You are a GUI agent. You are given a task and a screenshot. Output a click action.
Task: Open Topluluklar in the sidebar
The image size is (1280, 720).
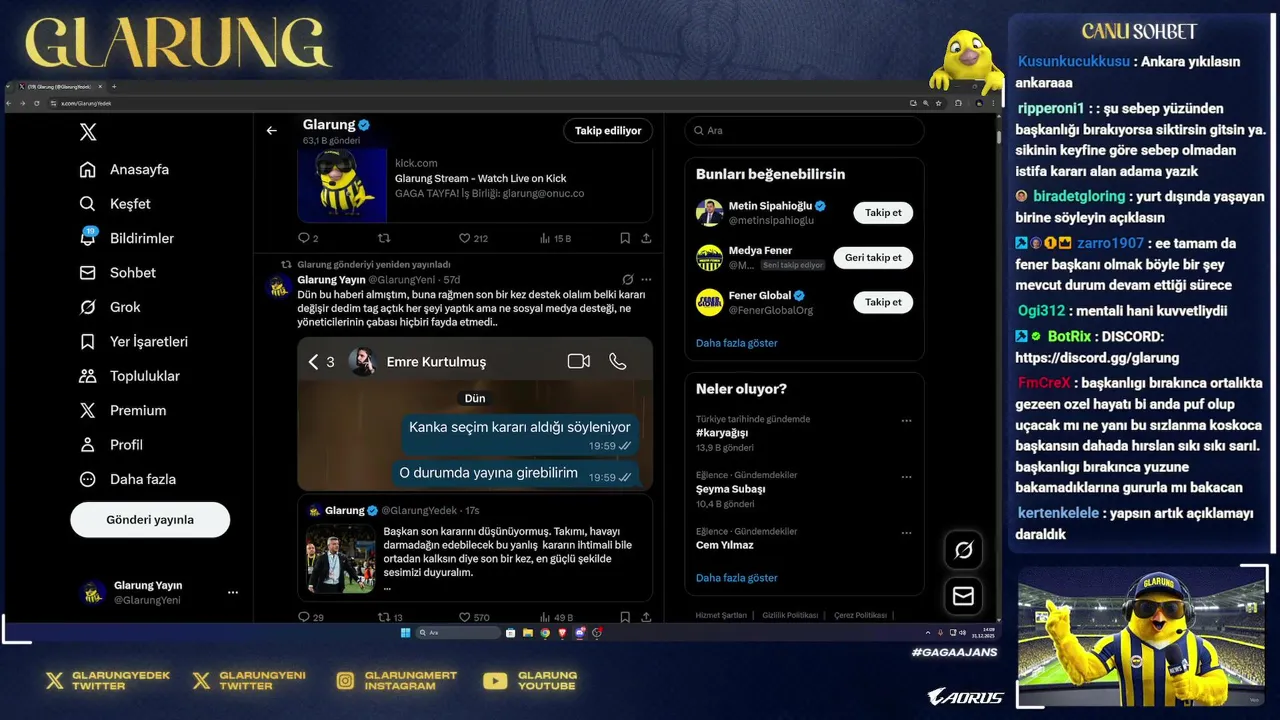pyautogui.click(x=130, y=376)
